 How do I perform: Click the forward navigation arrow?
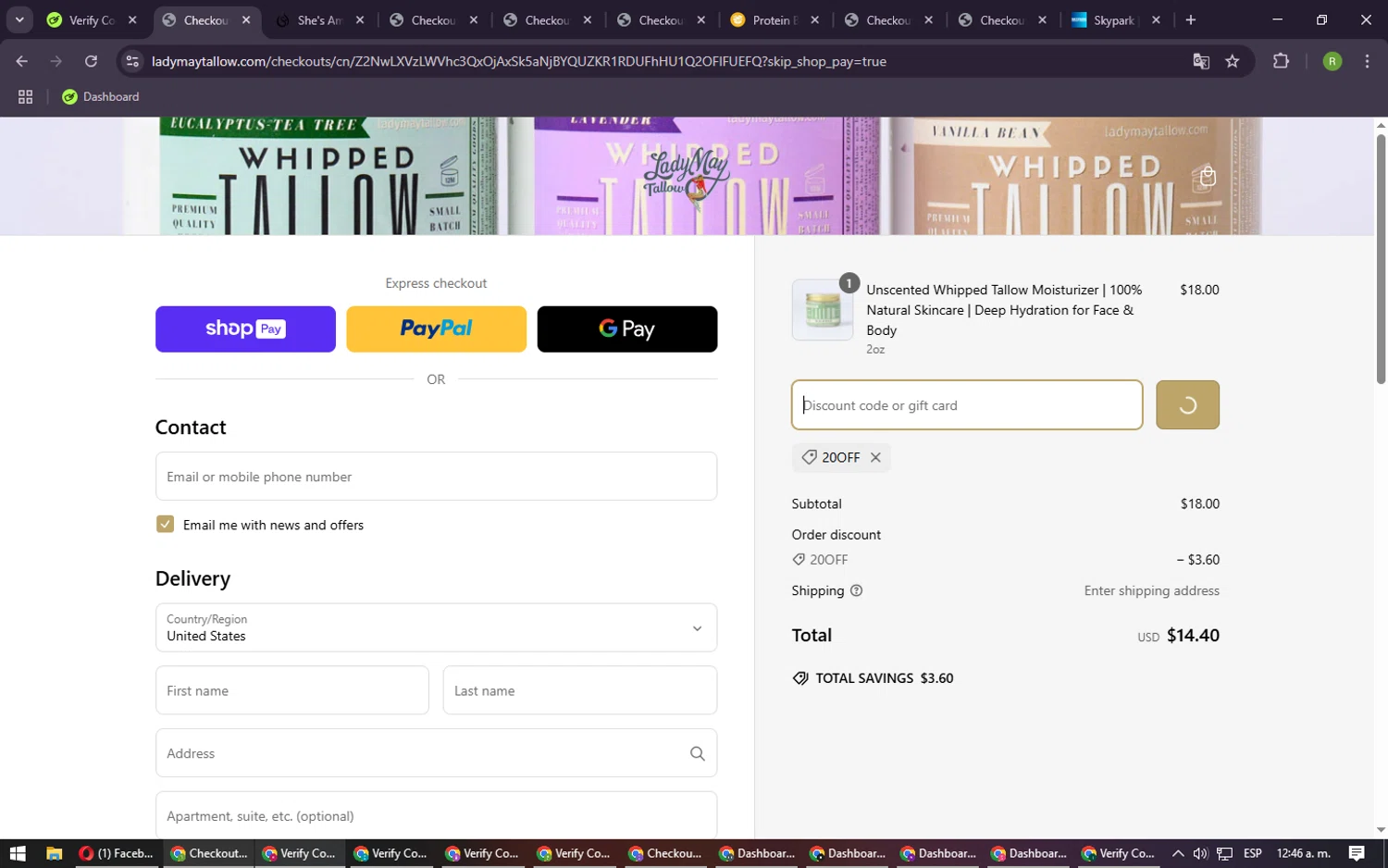(x=56, y=61)
